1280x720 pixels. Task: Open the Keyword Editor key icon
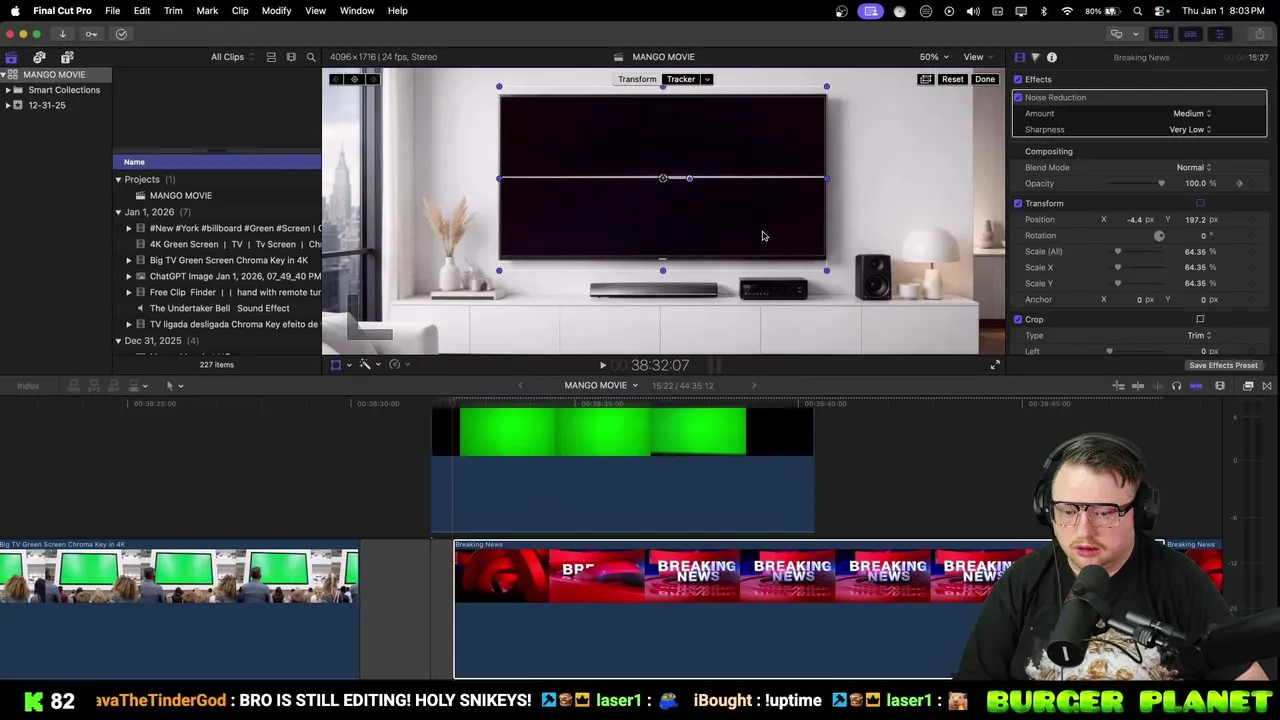[91, 34]
